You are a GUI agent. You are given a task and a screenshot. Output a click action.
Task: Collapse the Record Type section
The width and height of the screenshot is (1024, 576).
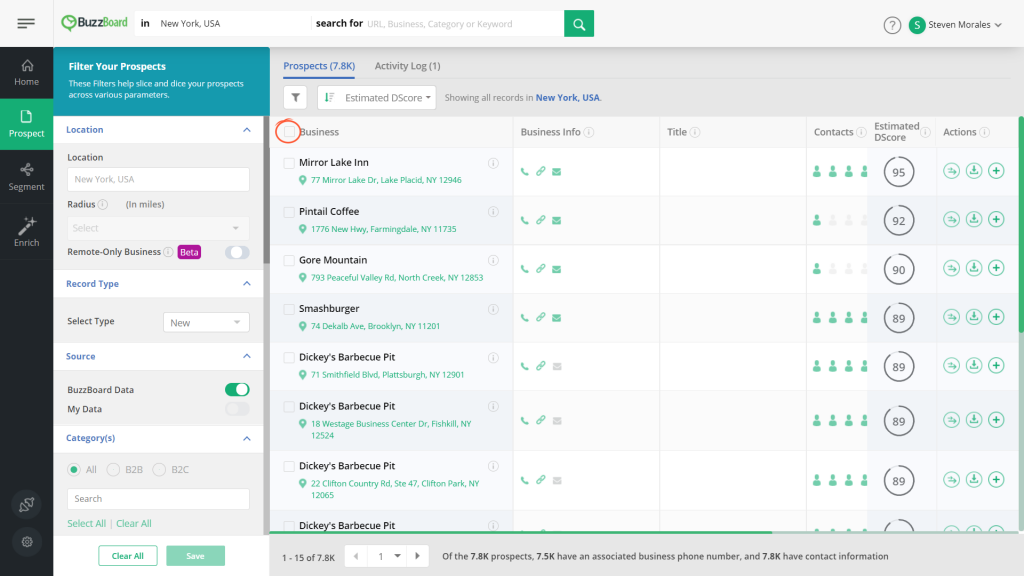coord(246,284)
